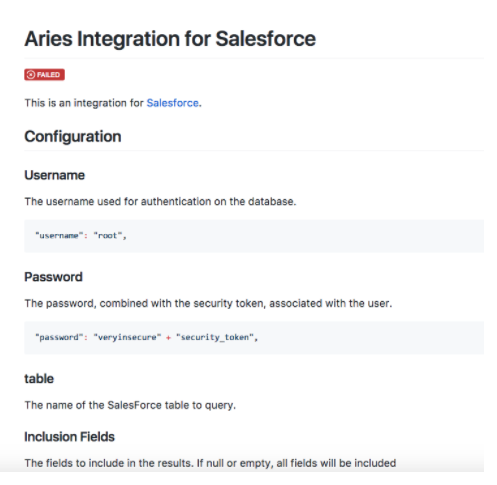Click the Username section heading
The width and height of the screenshot is (497, 485).
tap(54, 175)
